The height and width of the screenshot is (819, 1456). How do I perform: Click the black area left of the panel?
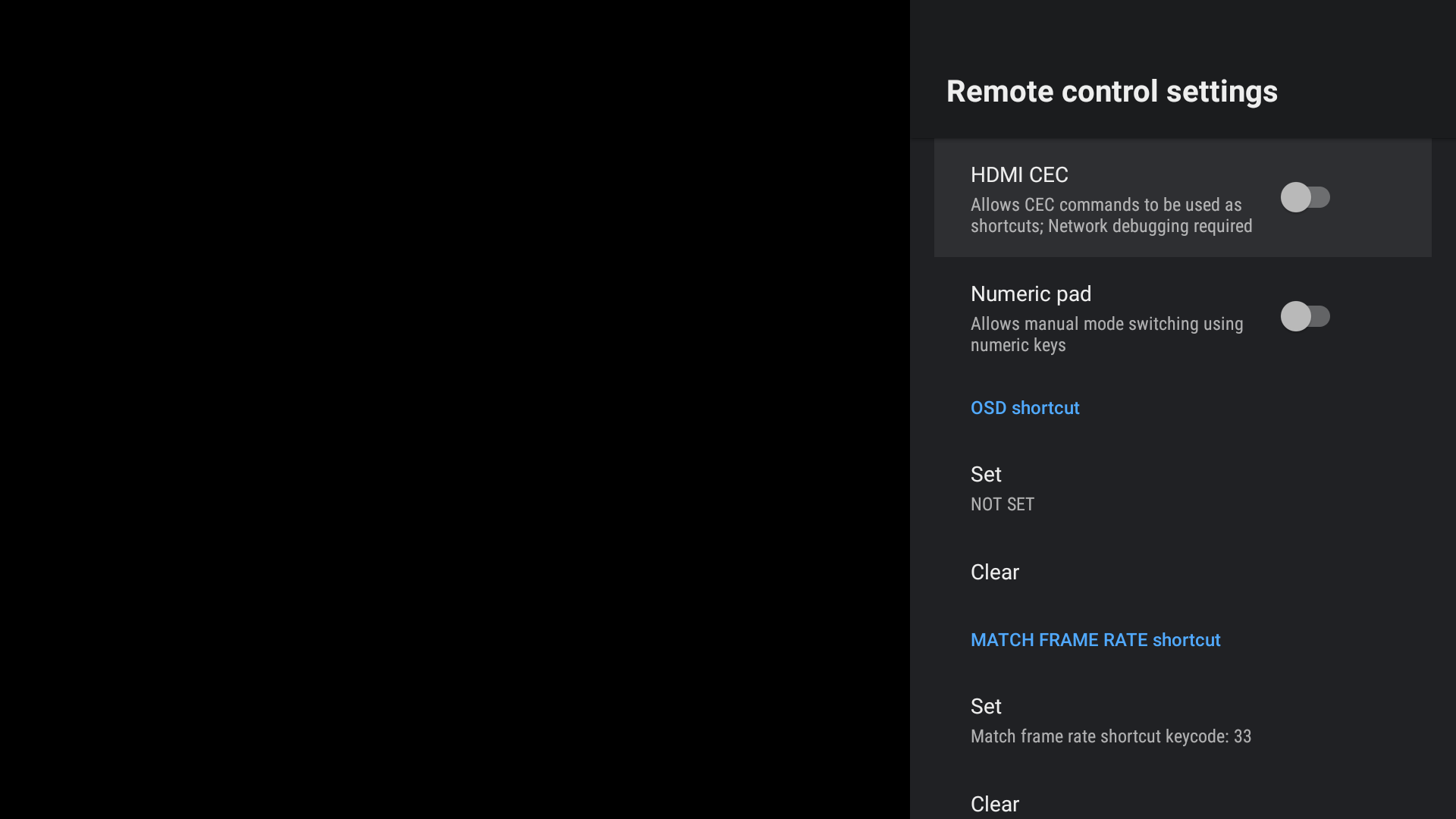pyautogui.click(x=455, y=409)
